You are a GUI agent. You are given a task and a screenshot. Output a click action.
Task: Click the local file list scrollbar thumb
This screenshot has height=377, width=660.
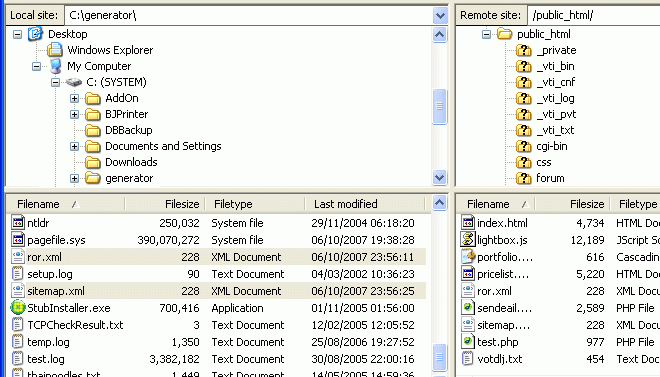tap(440, 358)
